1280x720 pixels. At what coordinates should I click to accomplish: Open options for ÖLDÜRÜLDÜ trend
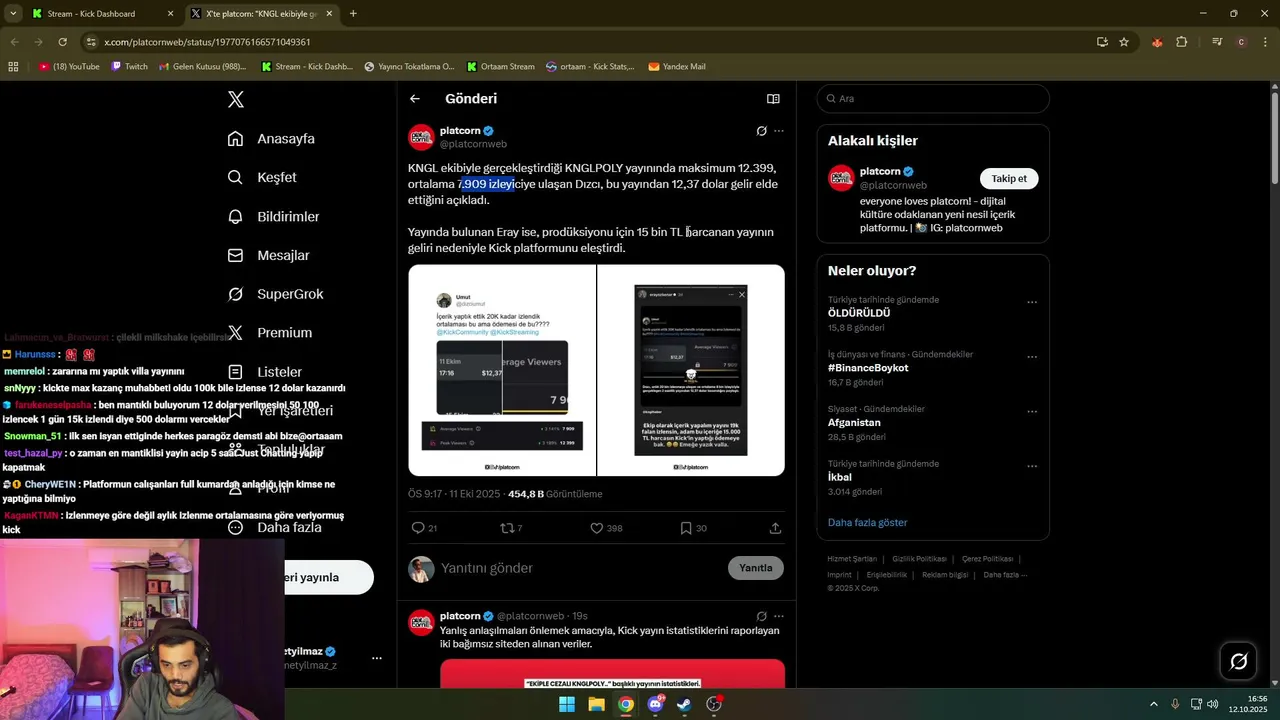(1032, 302)
